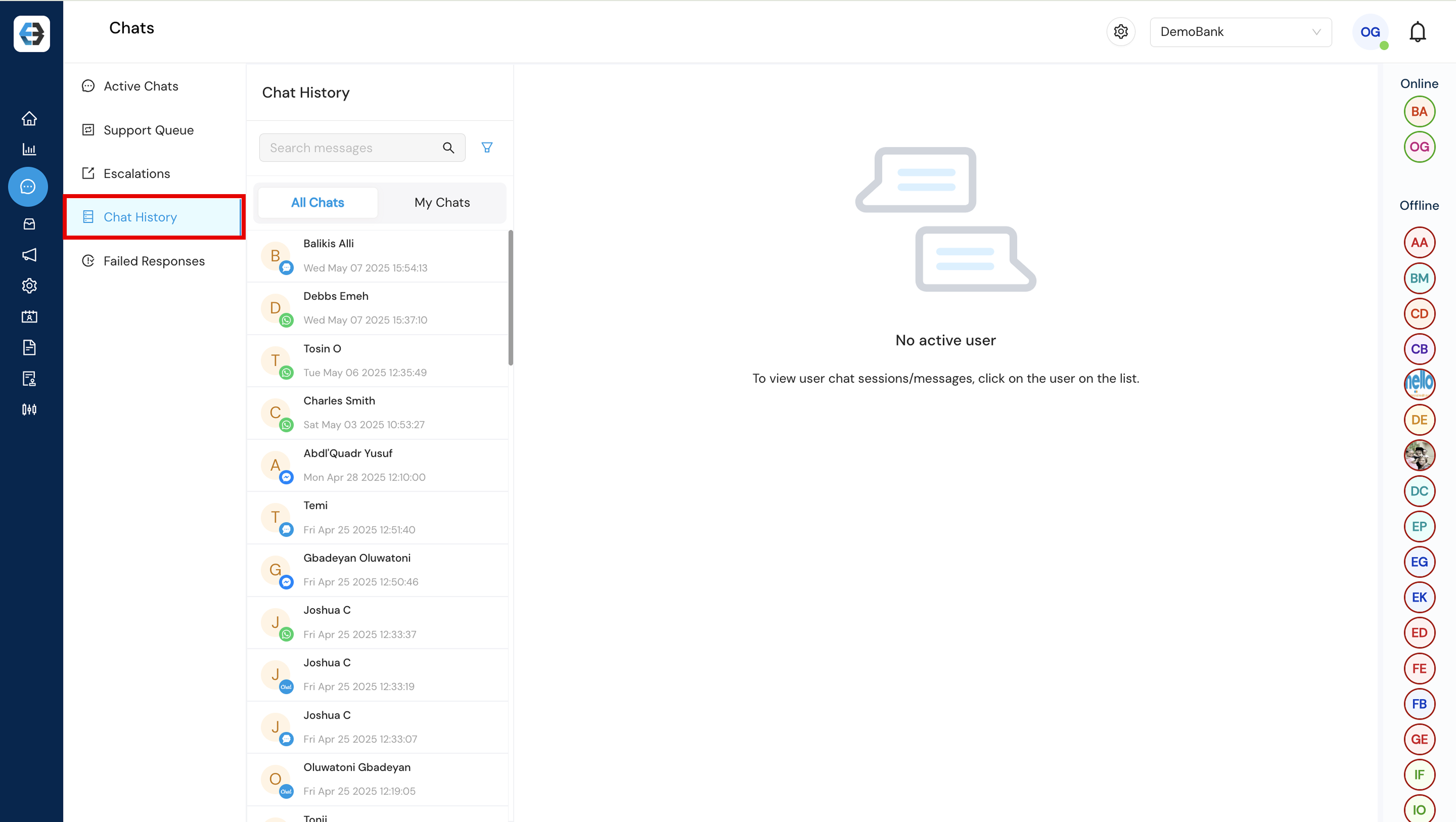Select the DE offline agent avatar

pyautogui.click(x=1419, y=420)
